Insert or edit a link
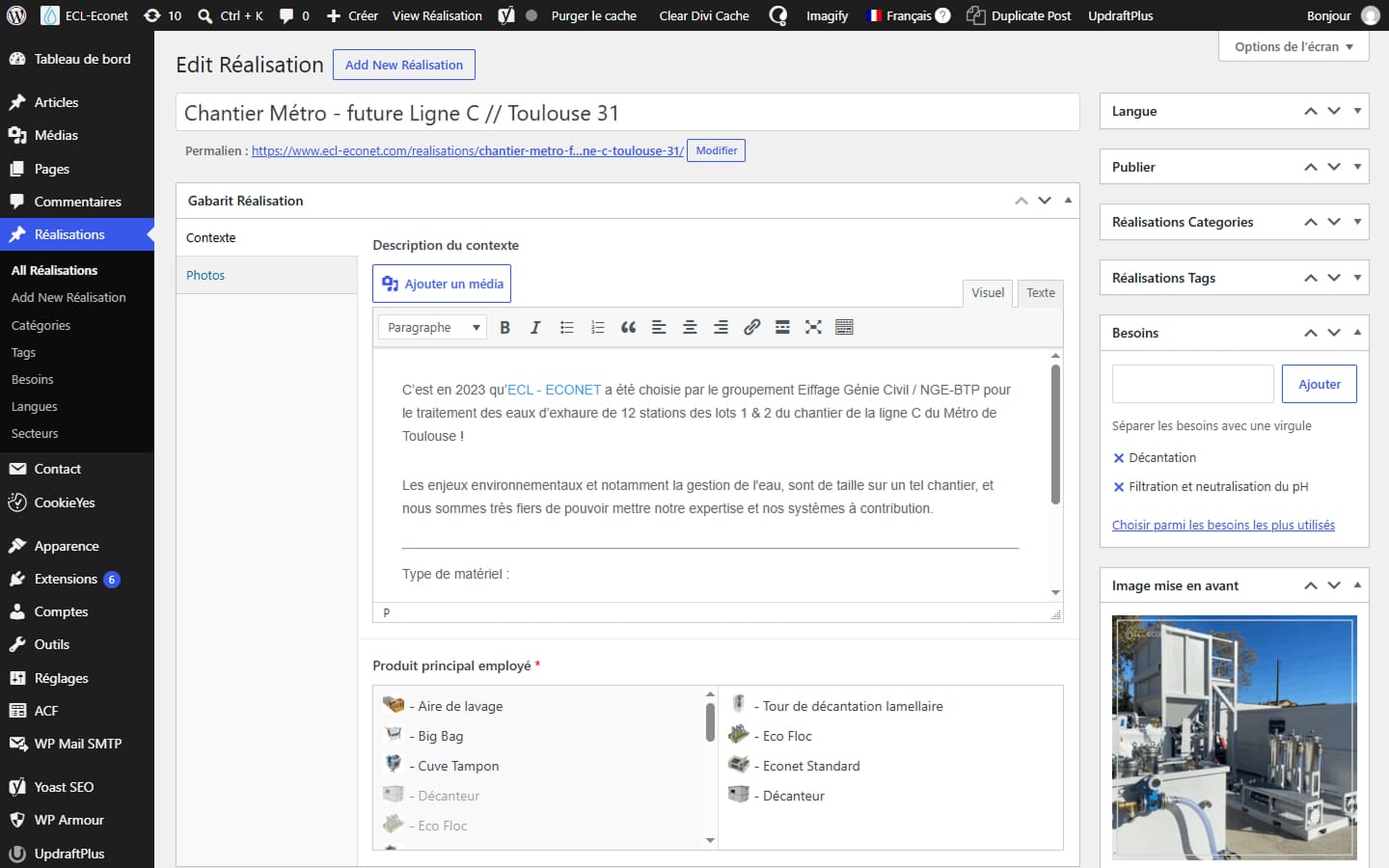Viewport: 1389px width, 868px height. pos(751,327)
